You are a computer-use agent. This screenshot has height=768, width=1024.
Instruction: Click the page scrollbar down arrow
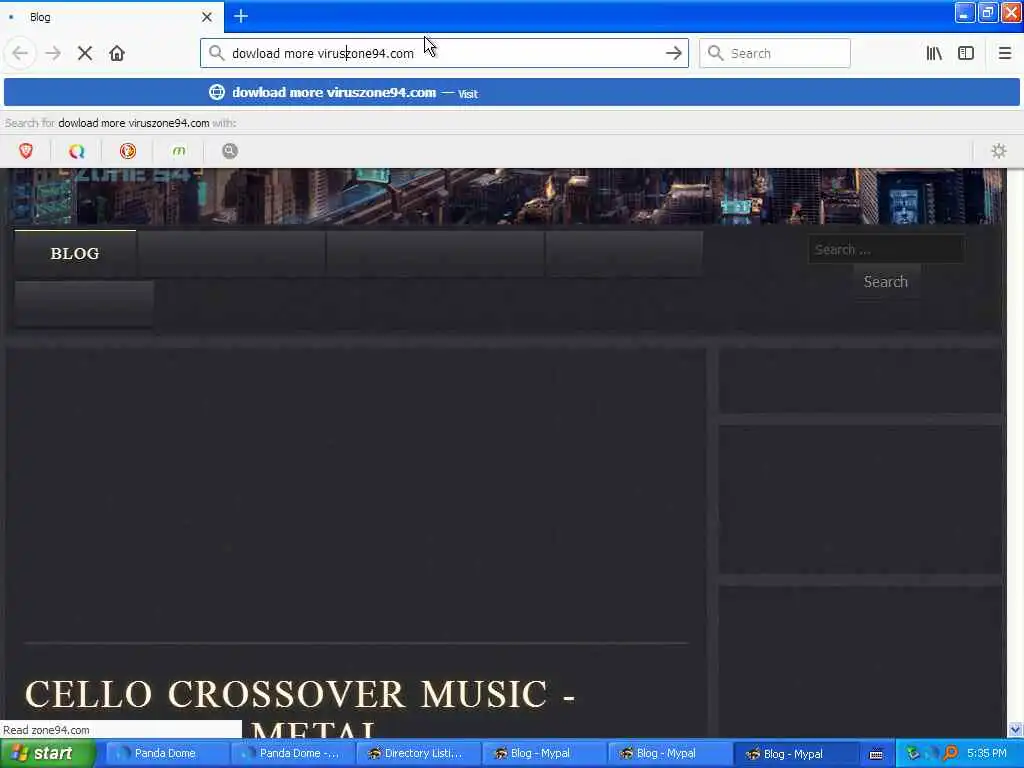(x=1015, y=729)
